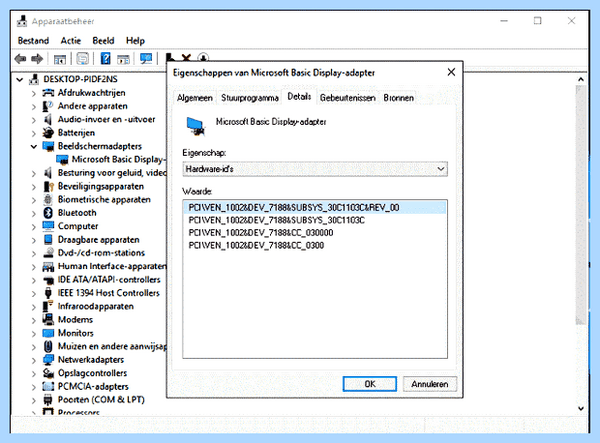
Task: Click the device tree scrollbar down arrow
Action: pos(581,408)
